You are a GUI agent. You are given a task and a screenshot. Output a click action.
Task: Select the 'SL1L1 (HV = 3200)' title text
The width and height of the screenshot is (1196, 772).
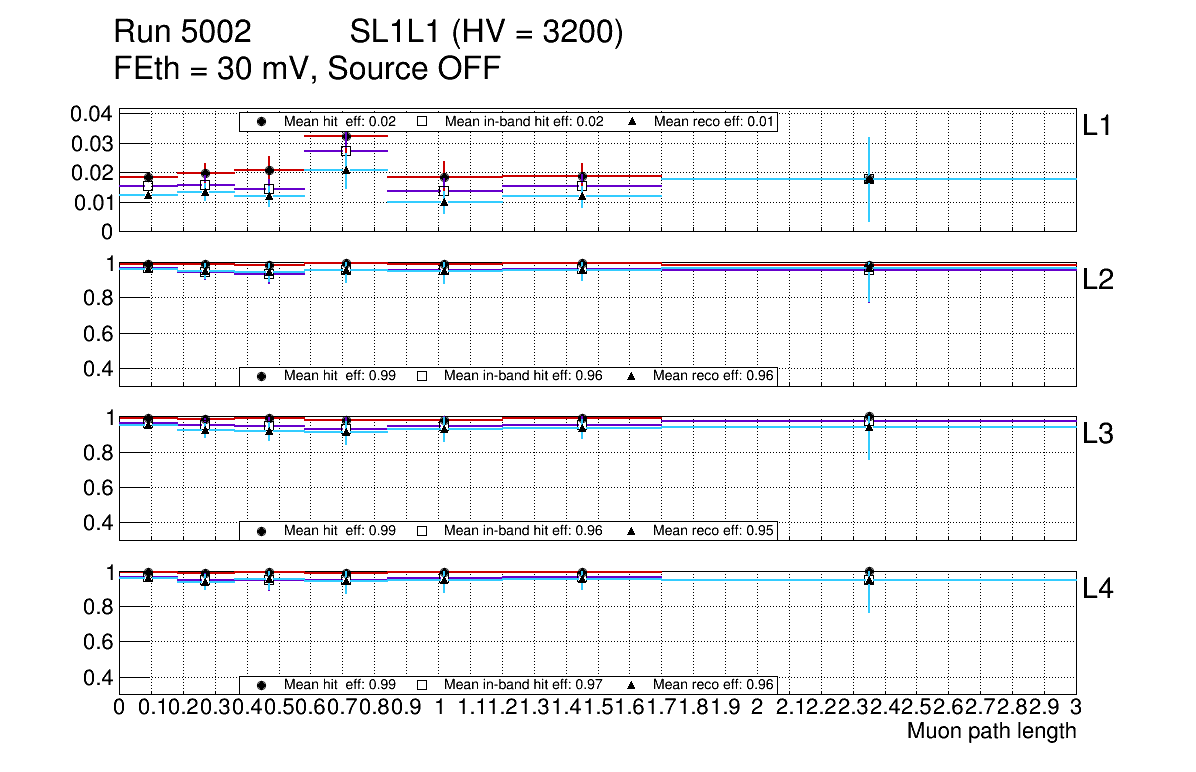click(x=486, y=34)
